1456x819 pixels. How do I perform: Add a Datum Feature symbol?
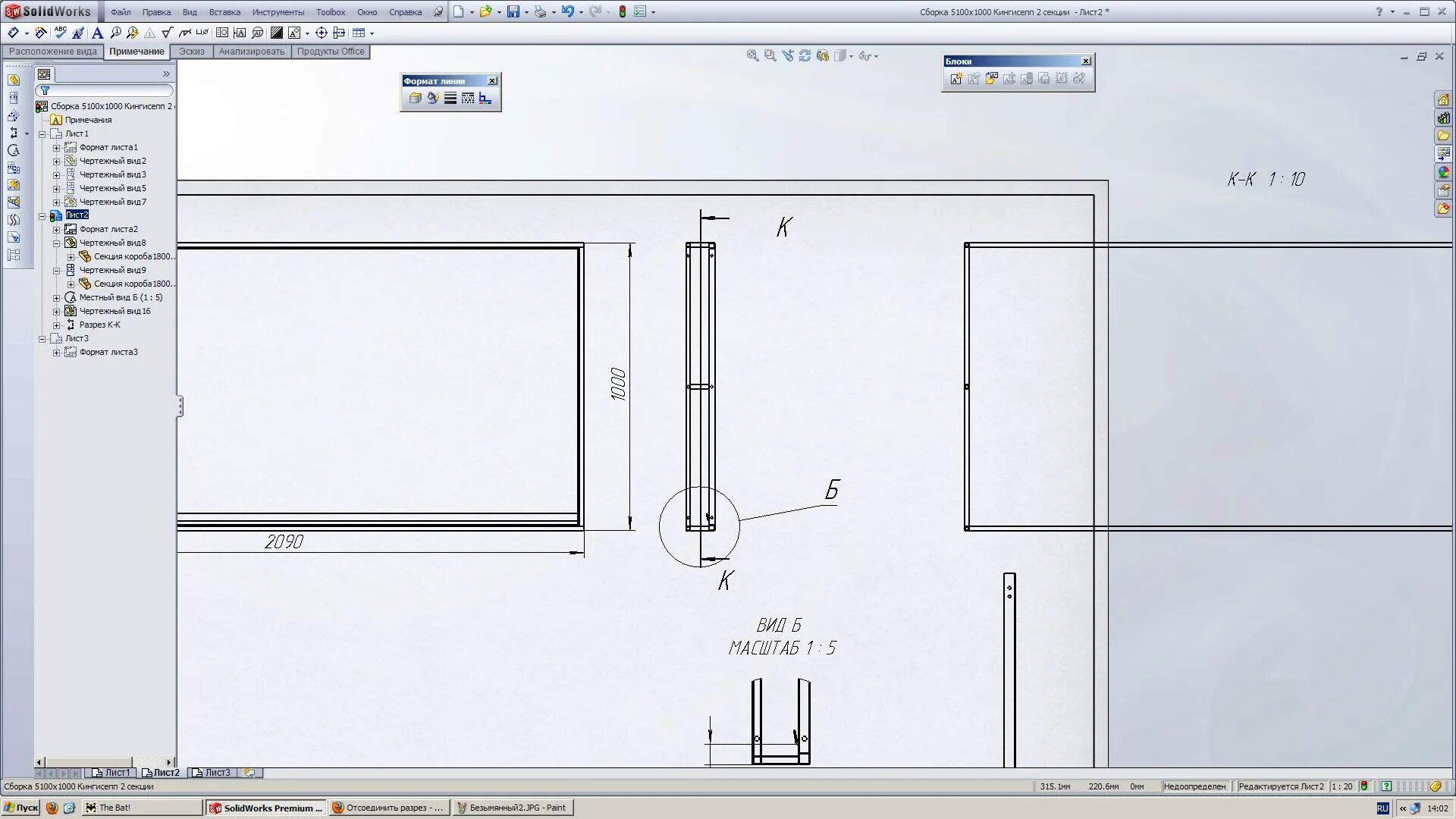[240, 33]
